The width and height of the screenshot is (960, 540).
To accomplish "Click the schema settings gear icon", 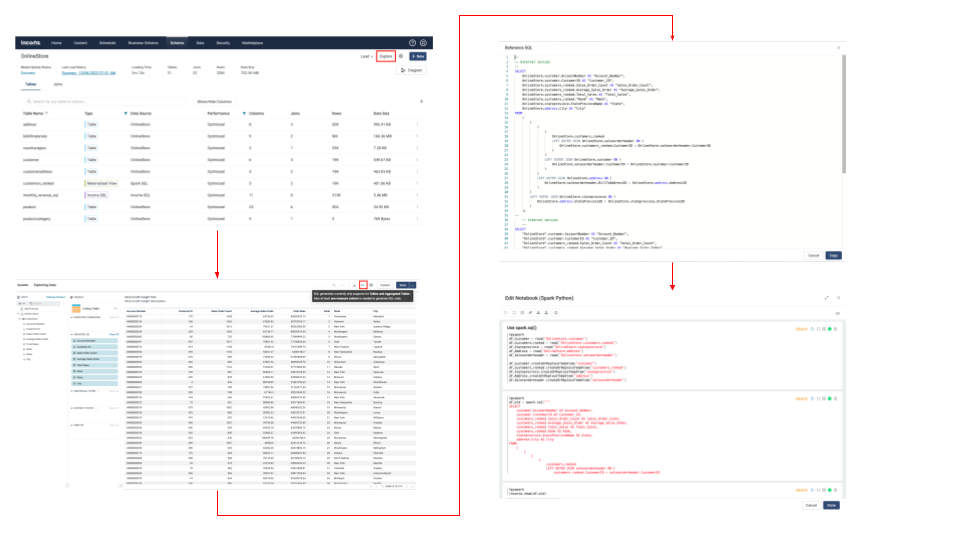I will coord(402,57).
